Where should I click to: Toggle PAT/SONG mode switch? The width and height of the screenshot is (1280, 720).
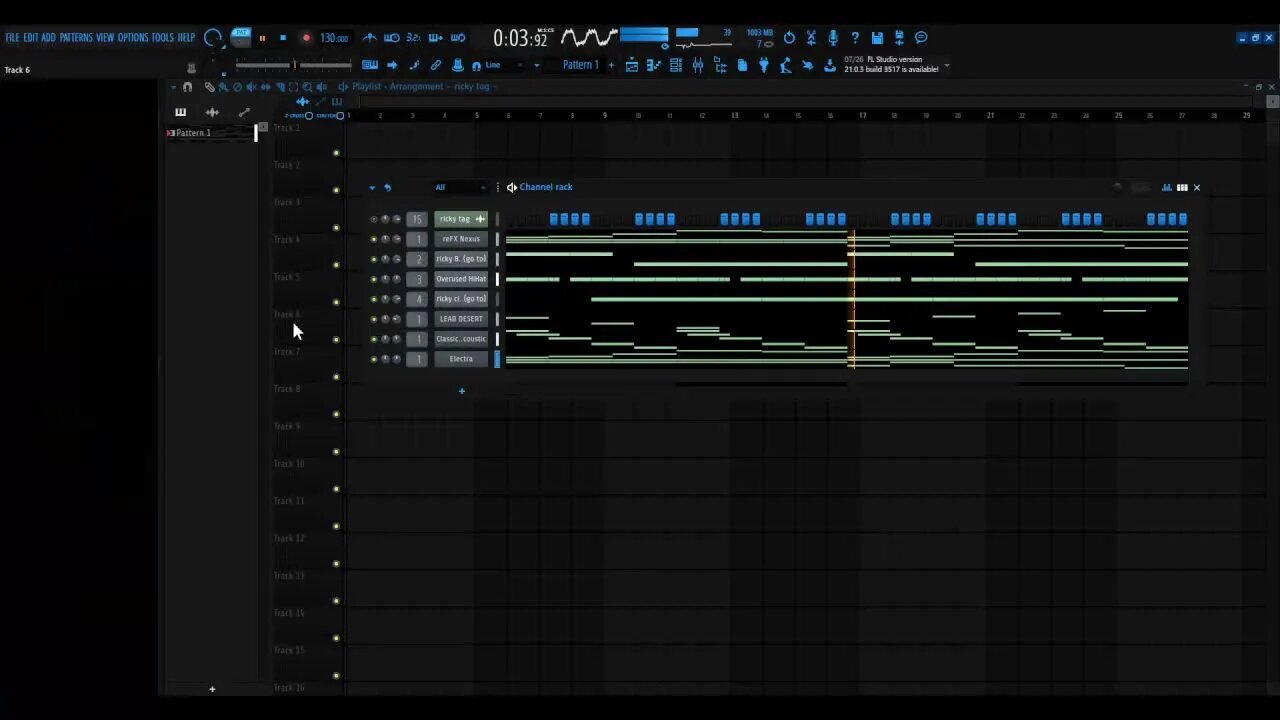[241, 37]
